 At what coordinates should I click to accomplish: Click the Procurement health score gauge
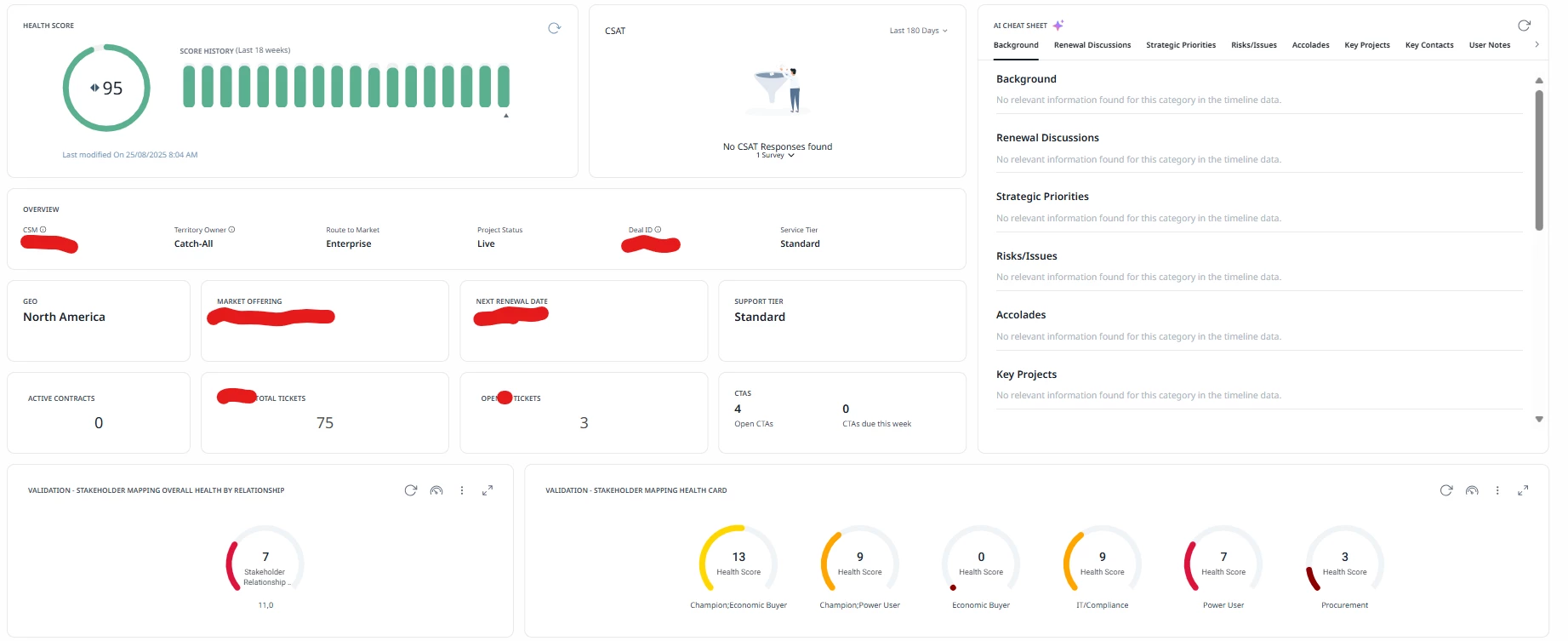coord(1345,559)
